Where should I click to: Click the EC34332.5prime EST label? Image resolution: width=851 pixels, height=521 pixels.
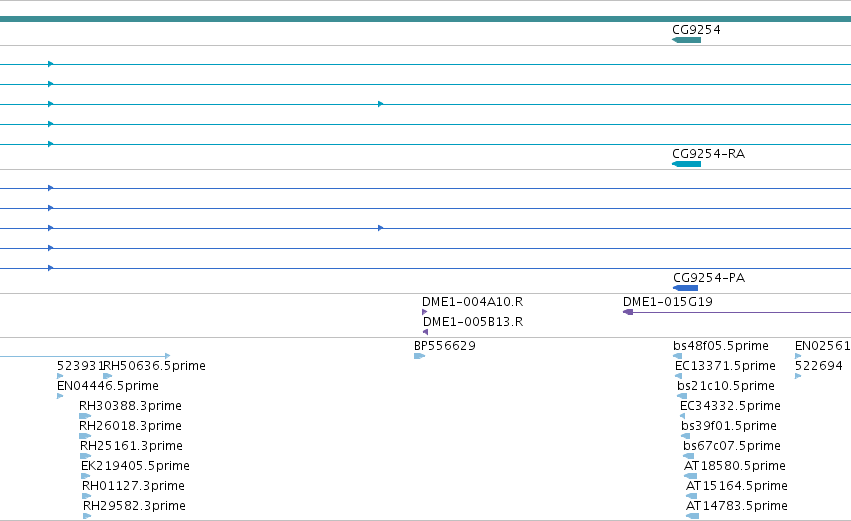pyautogui.click(x=730, y=406)
